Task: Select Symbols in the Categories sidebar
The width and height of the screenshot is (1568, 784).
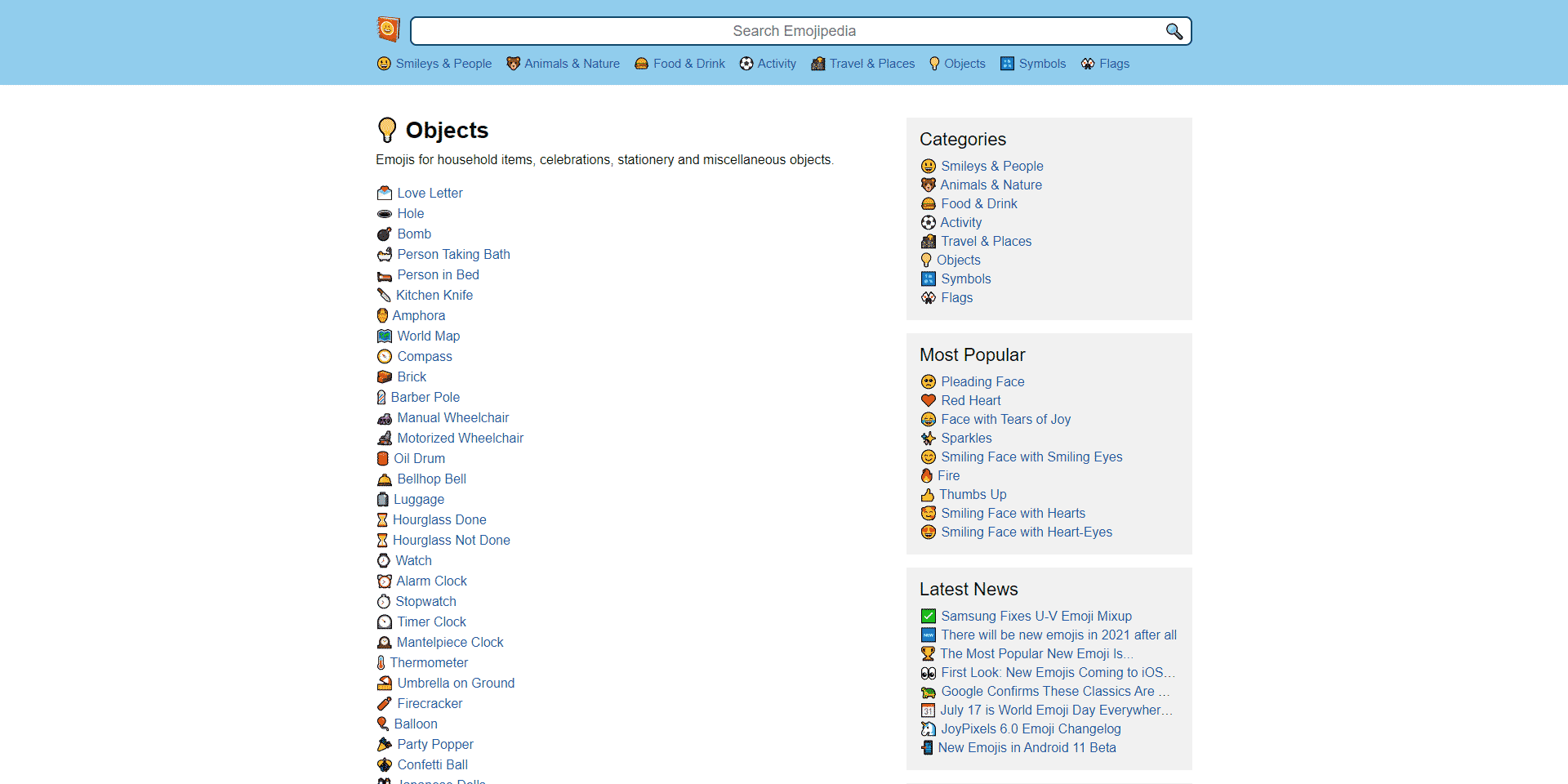Action: click(965, 279)
